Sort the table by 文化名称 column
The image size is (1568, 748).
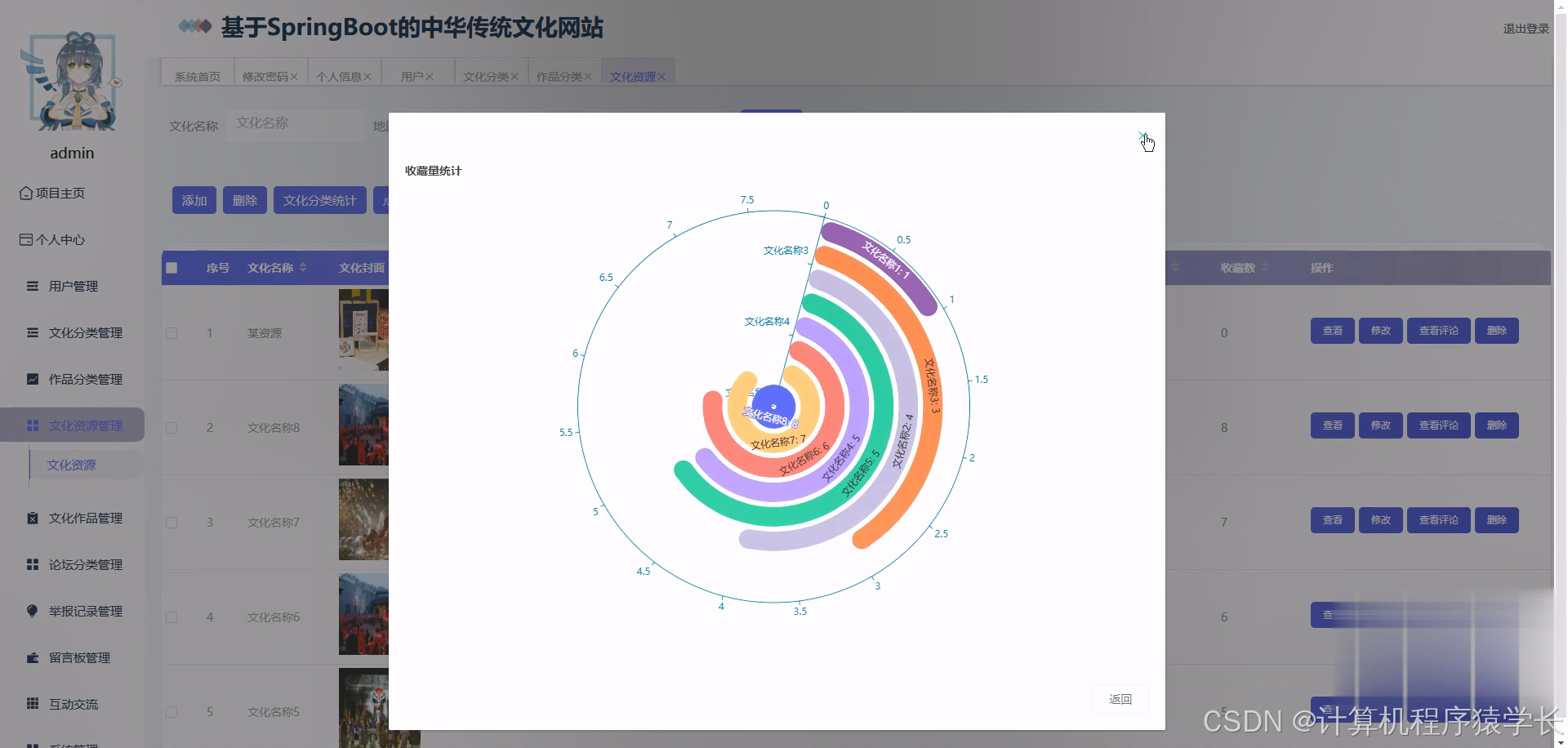click(x=301, y=267)
